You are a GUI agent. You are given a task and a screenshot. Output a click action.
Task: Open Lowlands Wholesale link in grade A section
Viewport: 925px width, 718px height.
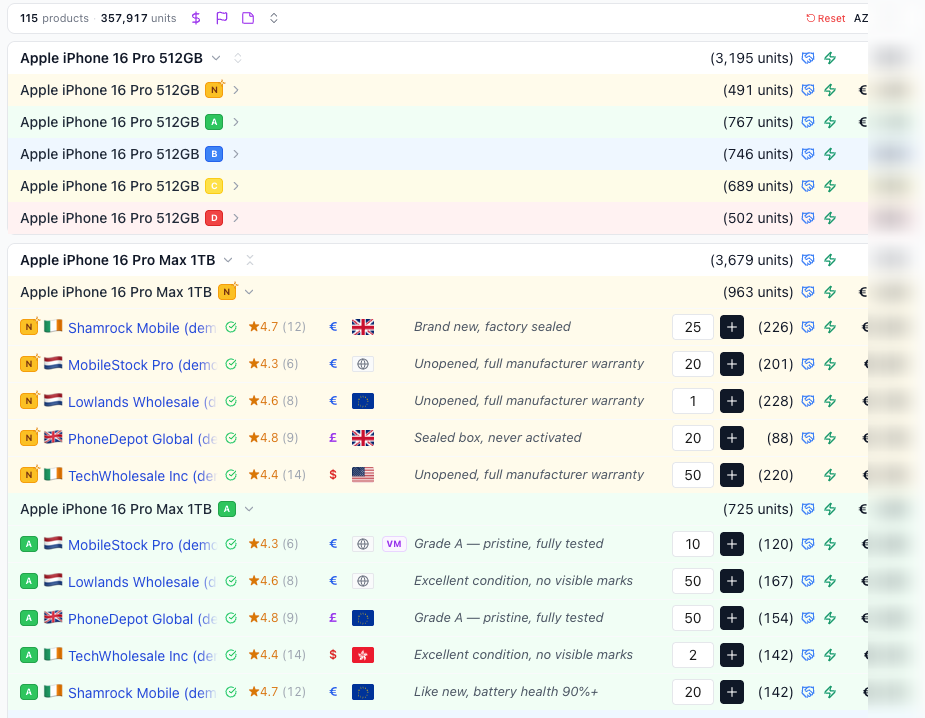[x=142, y=582]
